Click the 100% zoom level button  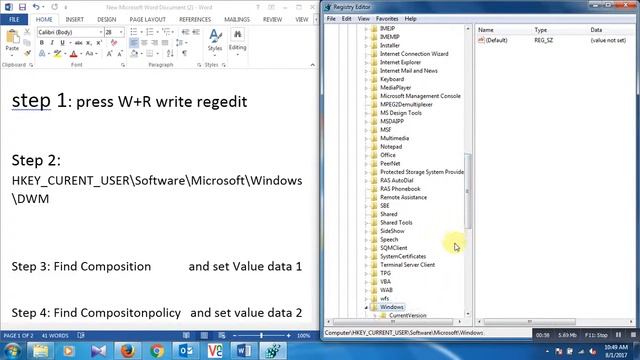tap(304, 336)
